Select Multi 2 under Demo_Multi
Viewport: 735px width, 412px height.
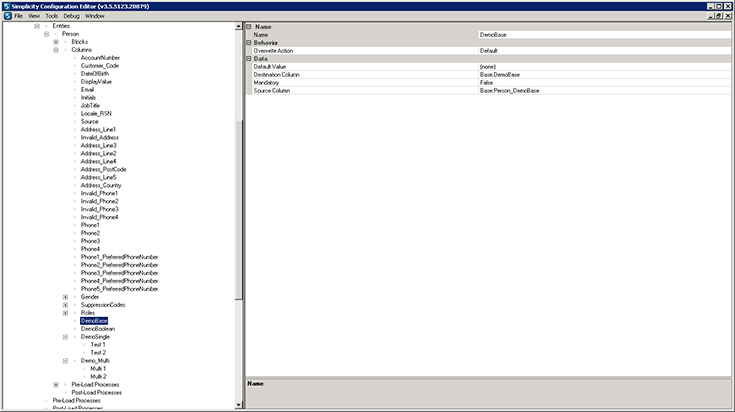tap(98, 376)
